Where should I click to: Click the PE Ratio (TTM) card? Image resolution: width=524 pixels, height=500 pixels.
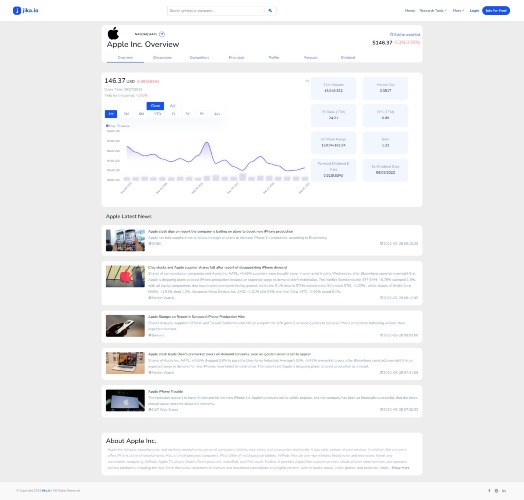(333, 115)
